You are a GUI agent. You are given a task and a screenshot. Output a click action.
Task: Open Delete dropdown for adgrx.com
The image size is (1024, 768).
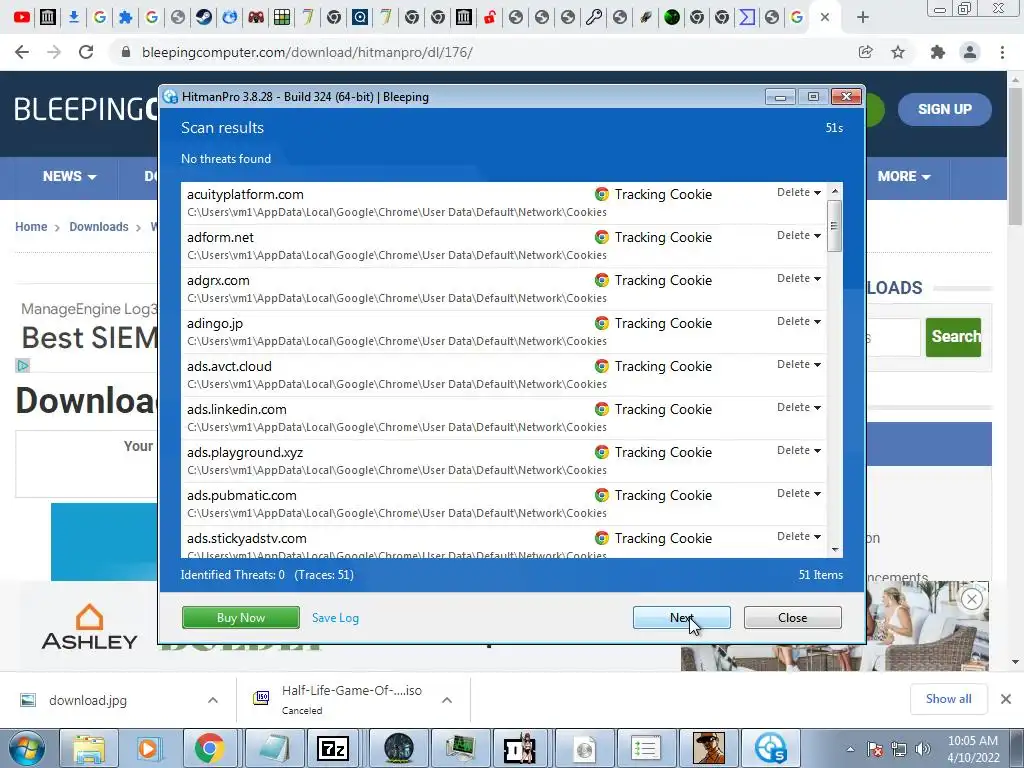799,279
